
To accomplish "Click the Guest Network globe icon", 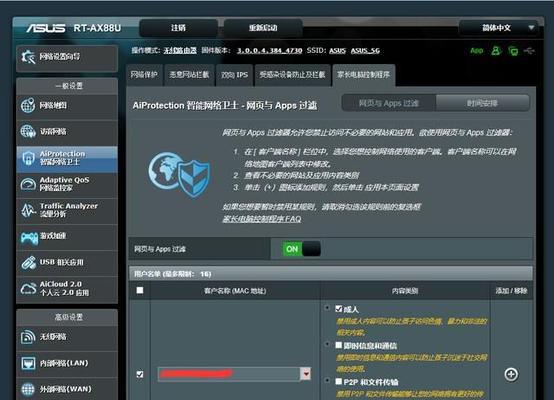I will (x=28, y=131).
